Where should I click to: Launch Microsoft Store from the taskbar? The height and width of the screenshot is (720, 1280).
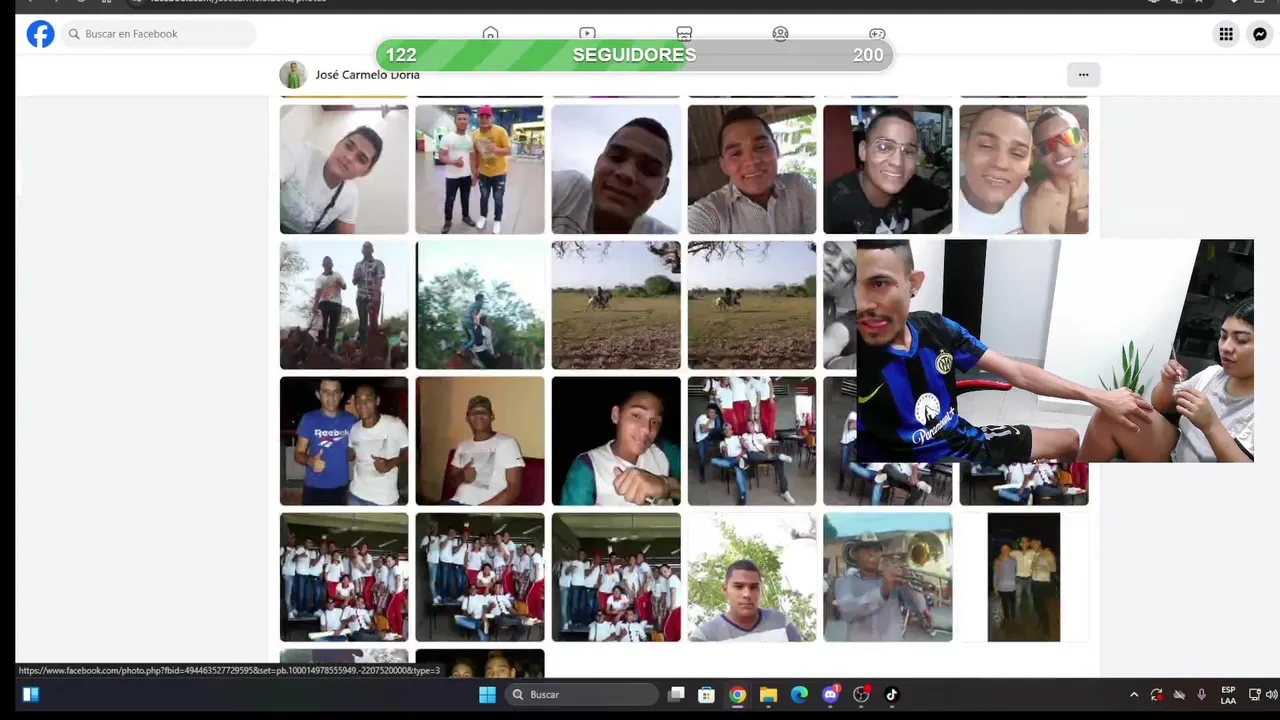(x=706, y=694)
